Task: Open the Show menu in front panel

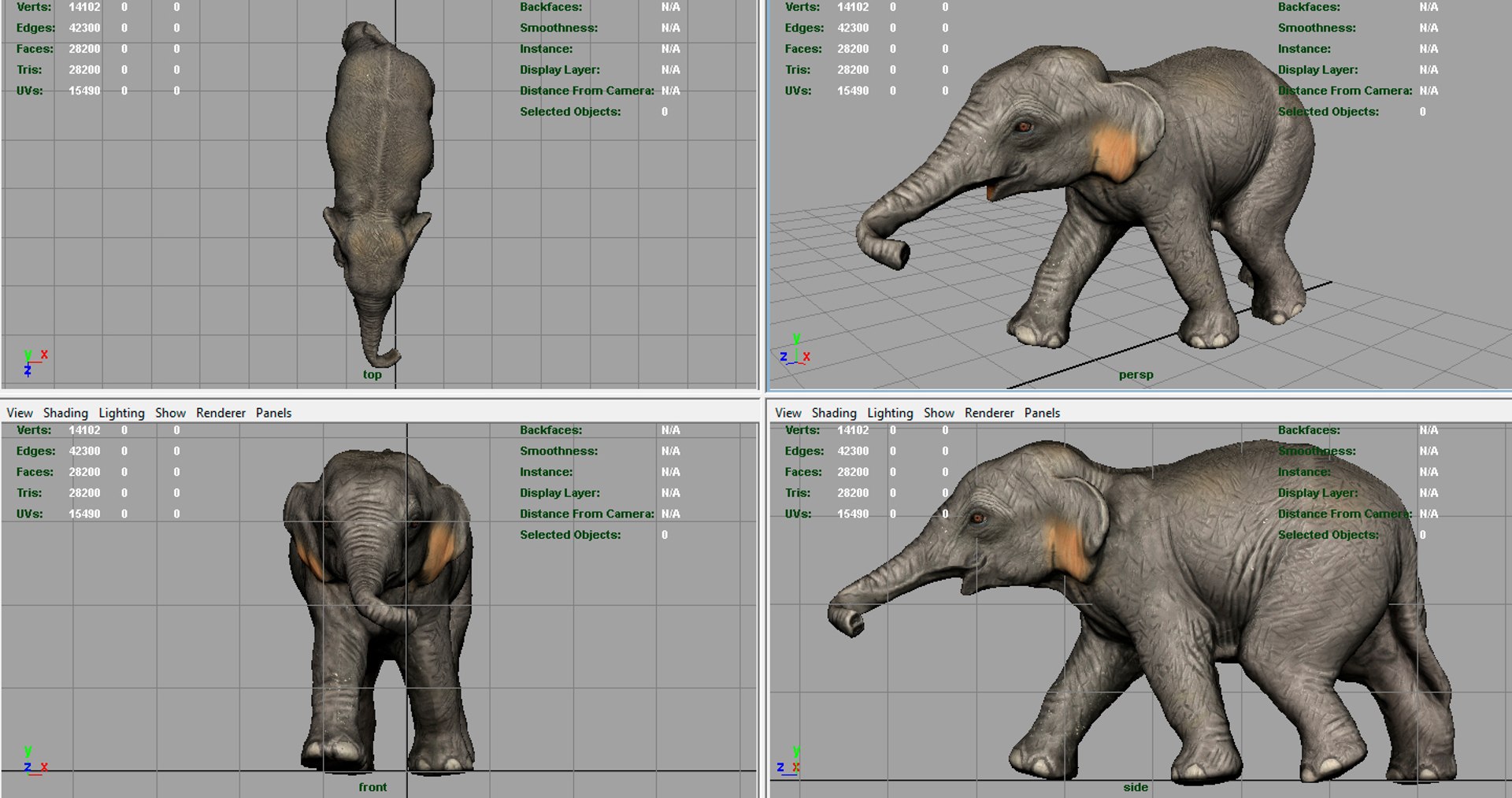Action: tap(170, 413)
